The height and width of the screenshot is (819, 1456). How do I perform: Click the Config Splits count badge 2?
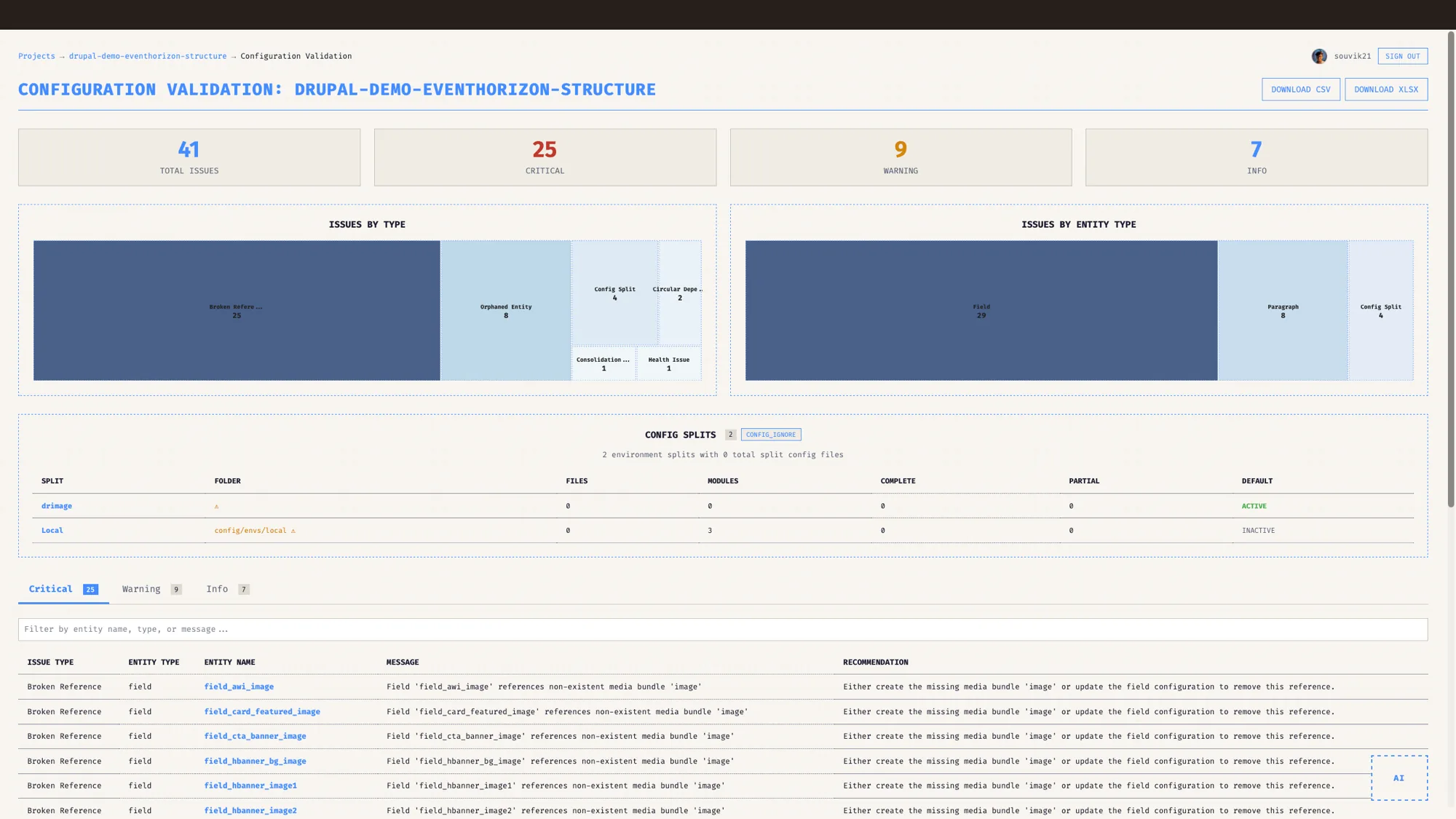pos(730,435)
